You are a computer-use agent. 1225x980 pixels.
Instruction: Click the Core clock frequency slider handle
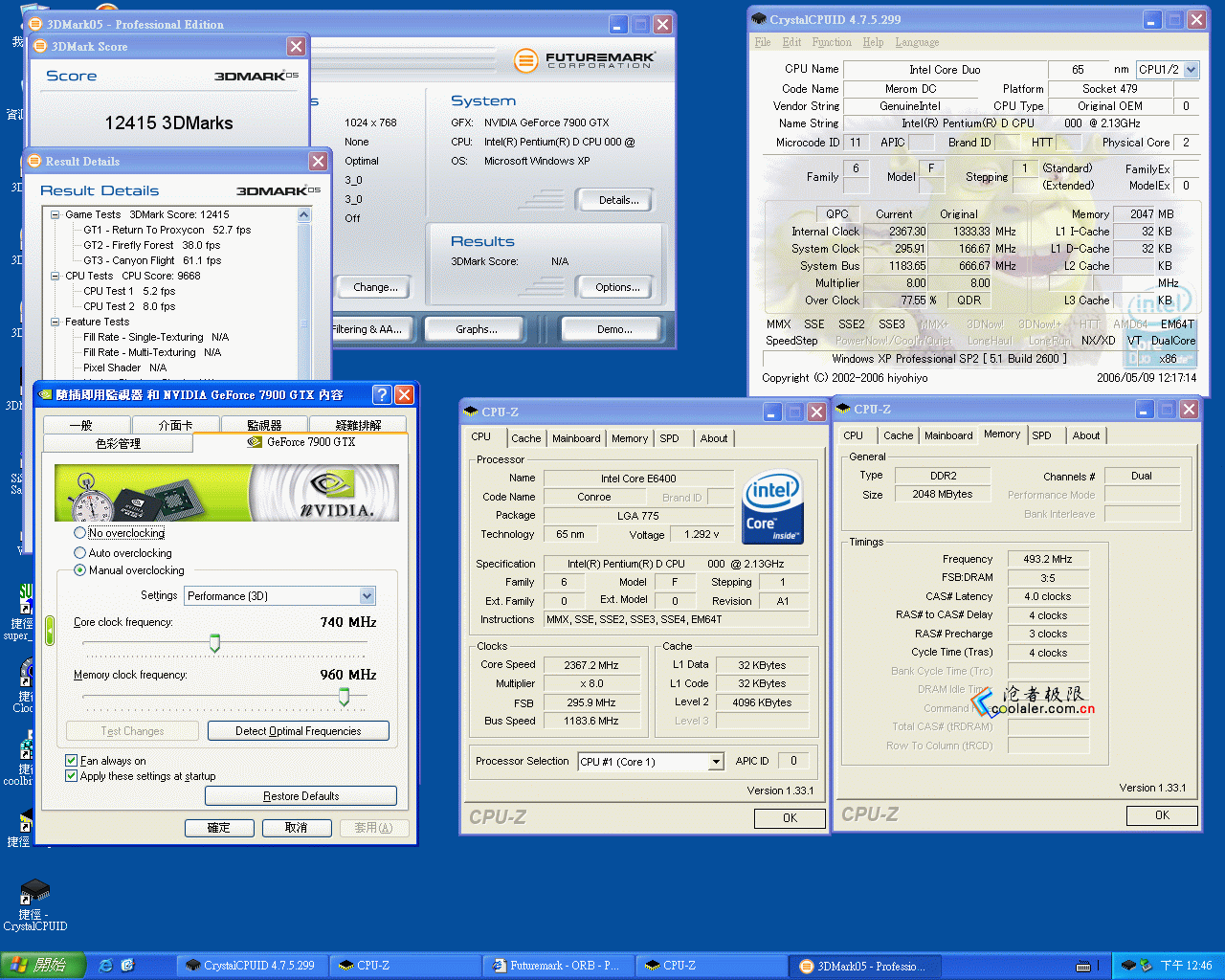pos(214,643)
